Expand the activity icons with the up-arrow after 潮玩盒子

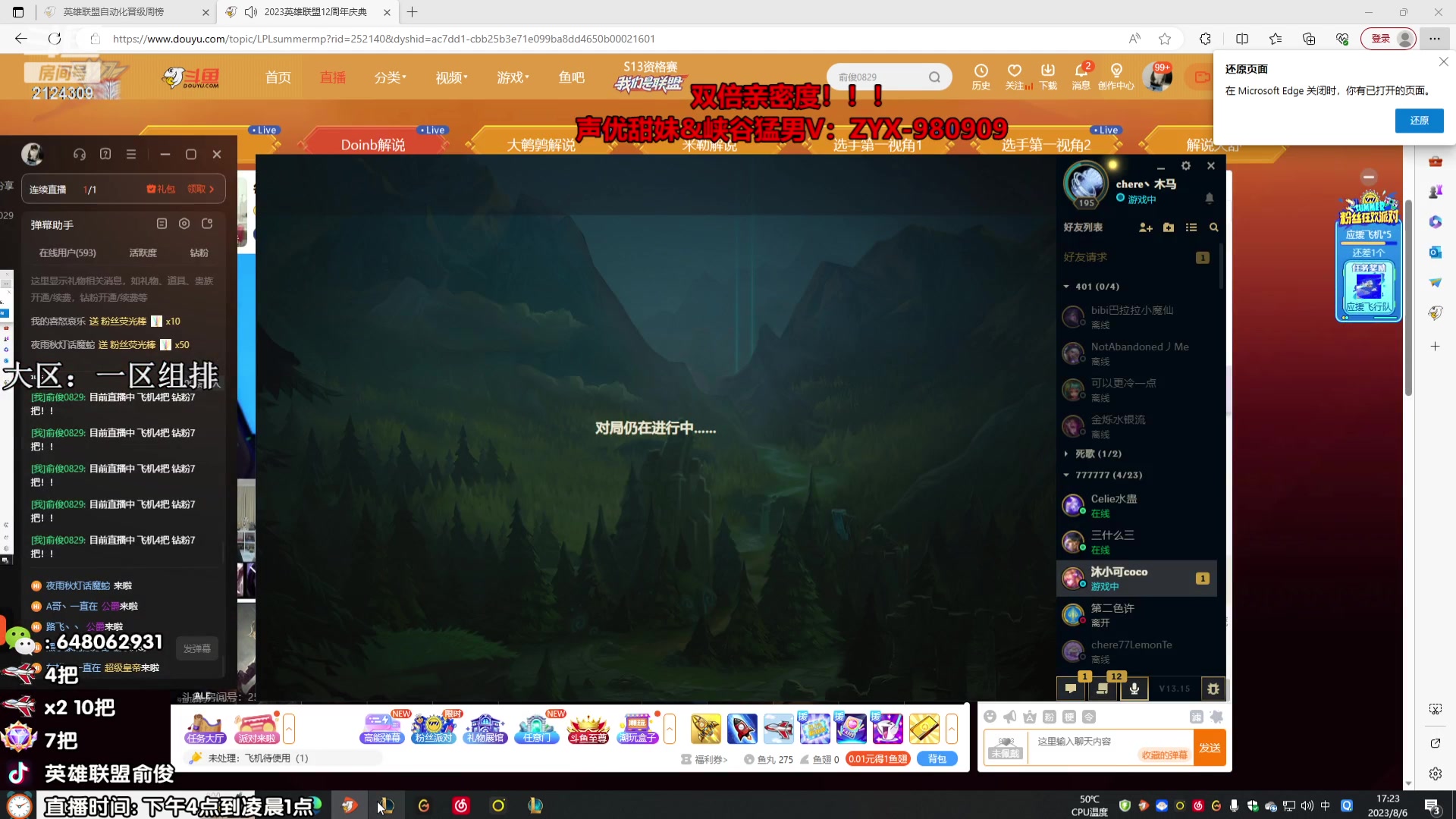click(670, 729)
